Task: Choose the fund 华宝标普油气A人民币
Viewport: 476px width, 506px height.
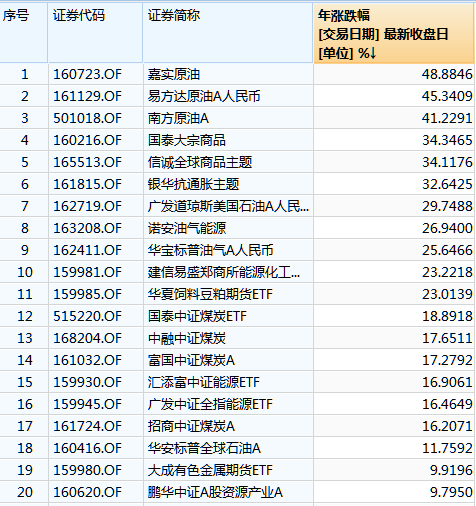Action: tap(210, 250)
